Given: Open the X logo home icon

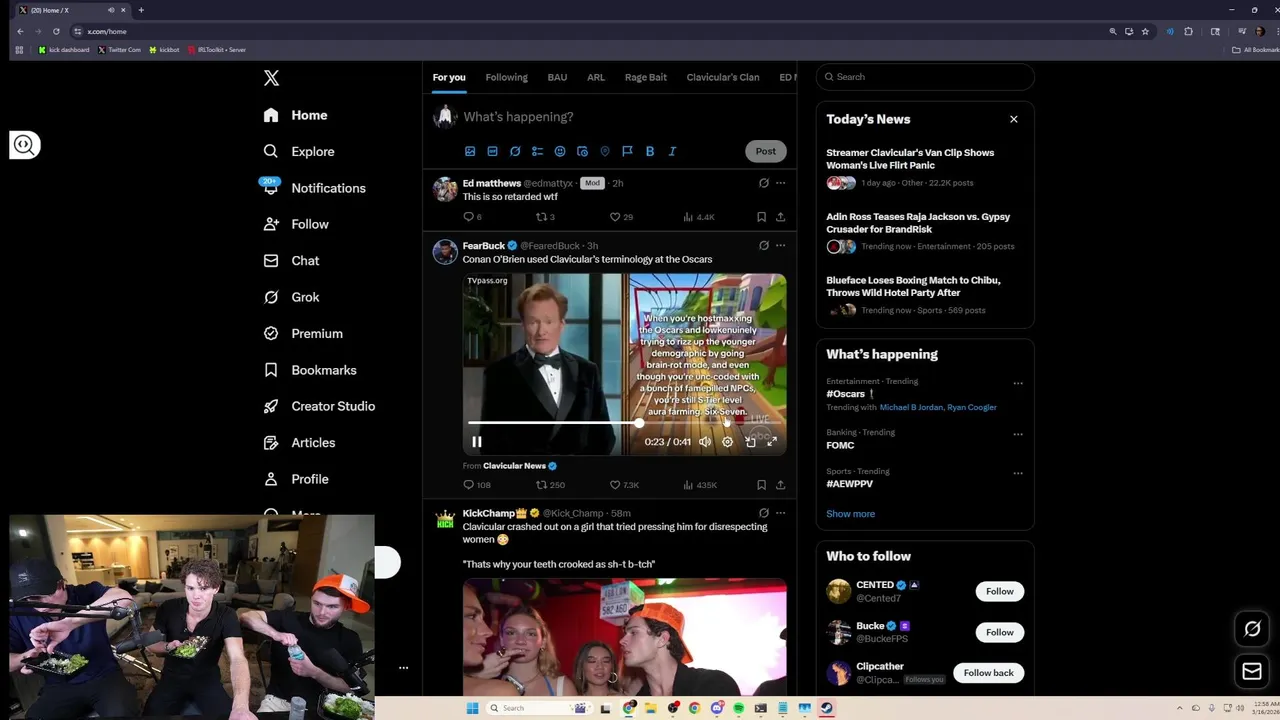Looking at the screenshot, I should tap(271, 78).
